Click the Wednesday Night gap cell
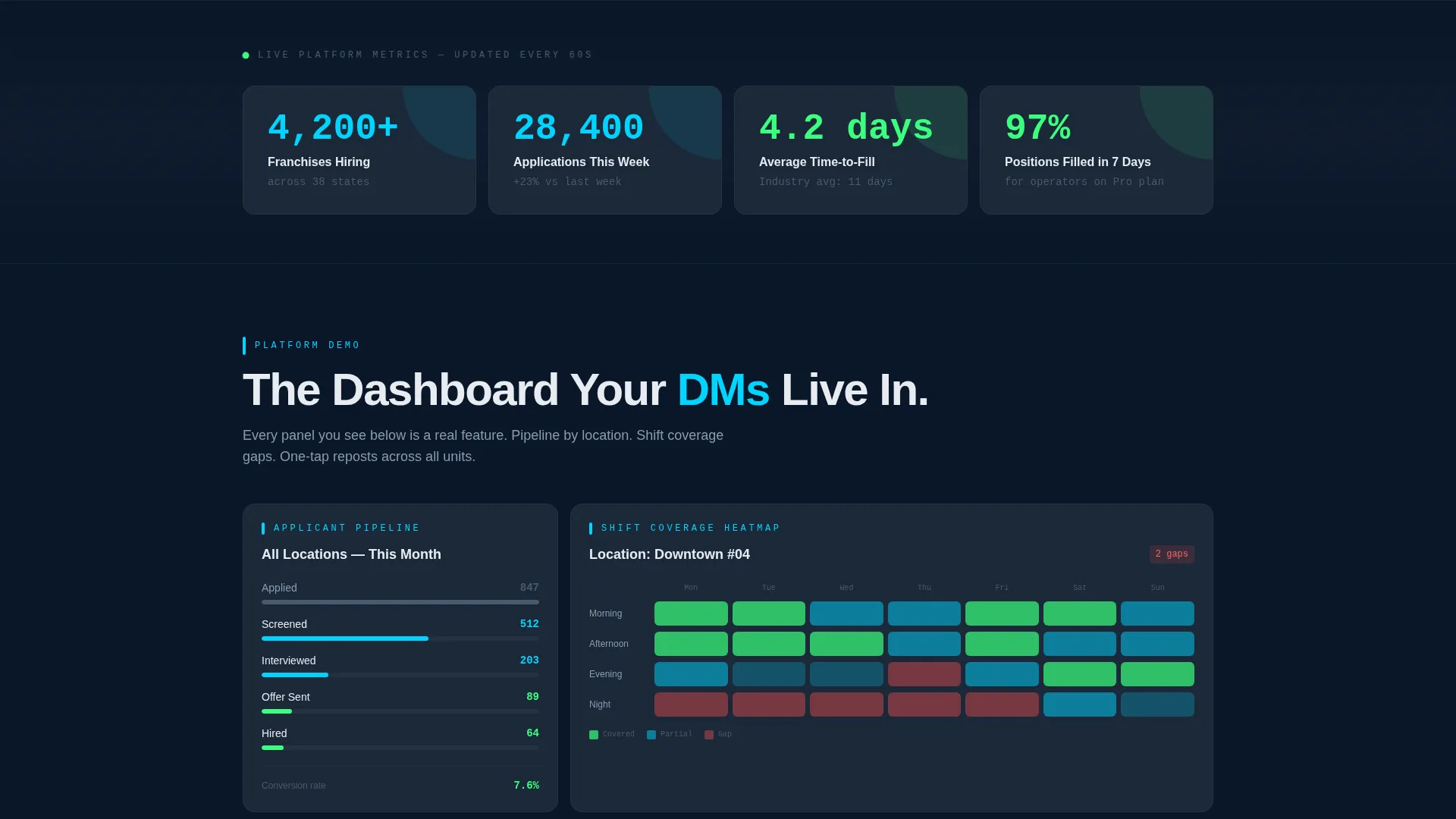 coord(846,704)
